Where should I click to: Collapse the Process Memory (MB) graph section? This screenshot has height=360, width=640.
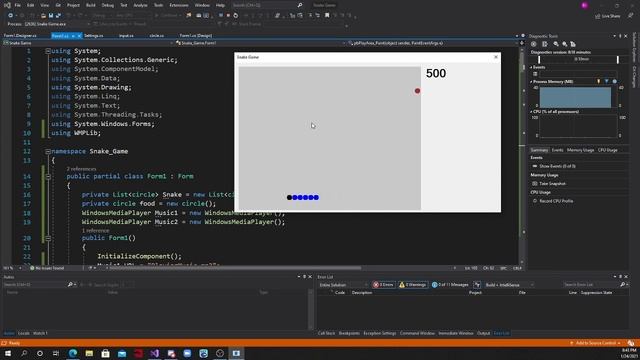[x=531, y=82]
